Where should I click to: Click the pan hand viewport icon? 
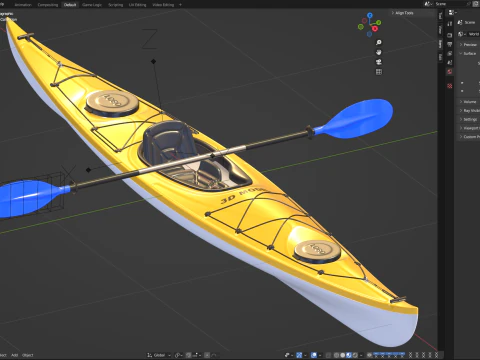click(379, 52)
